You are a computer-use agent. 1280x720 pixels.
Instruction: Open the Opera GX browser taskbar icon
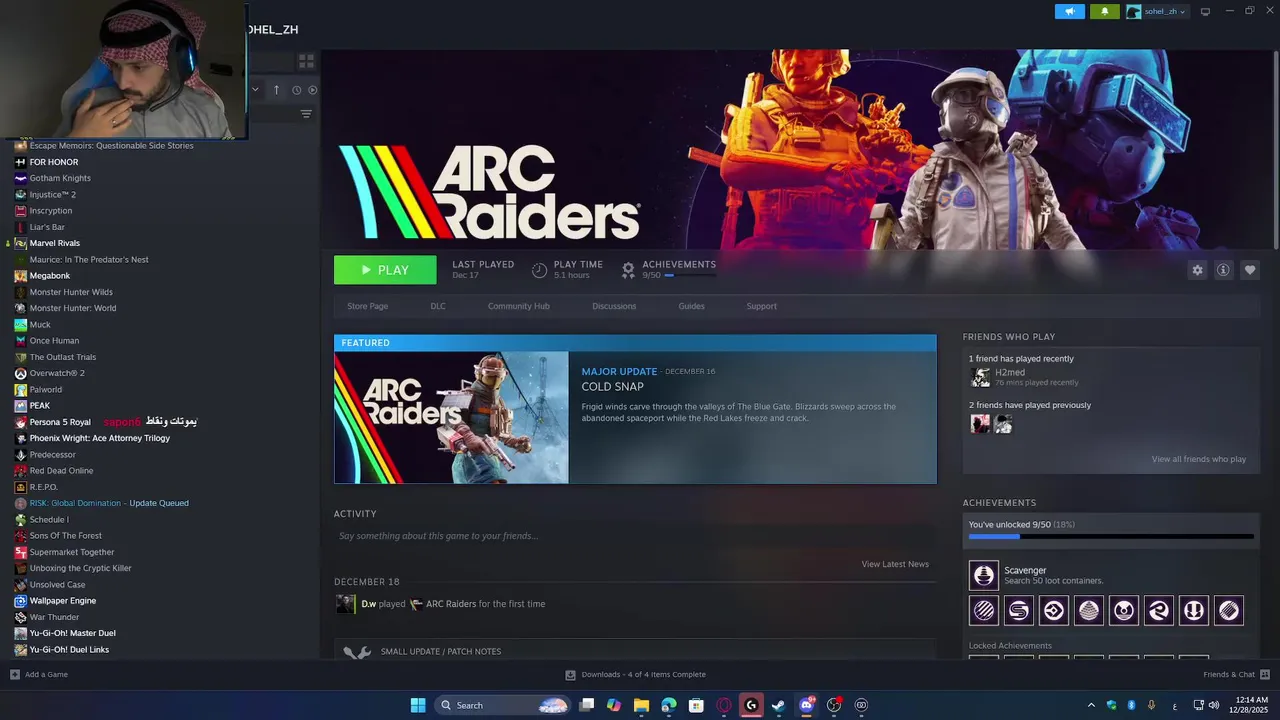coord(724,705)
